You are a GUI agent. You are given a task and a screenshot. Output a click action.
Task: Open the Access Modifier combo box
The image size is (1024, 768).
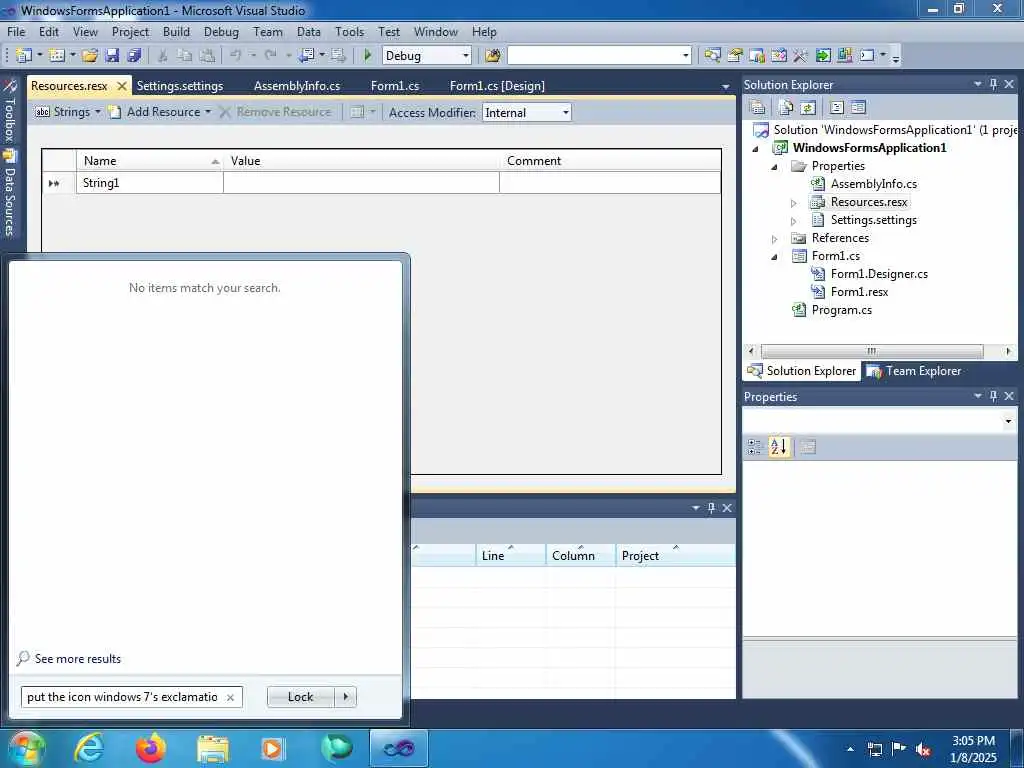point(526,112)
